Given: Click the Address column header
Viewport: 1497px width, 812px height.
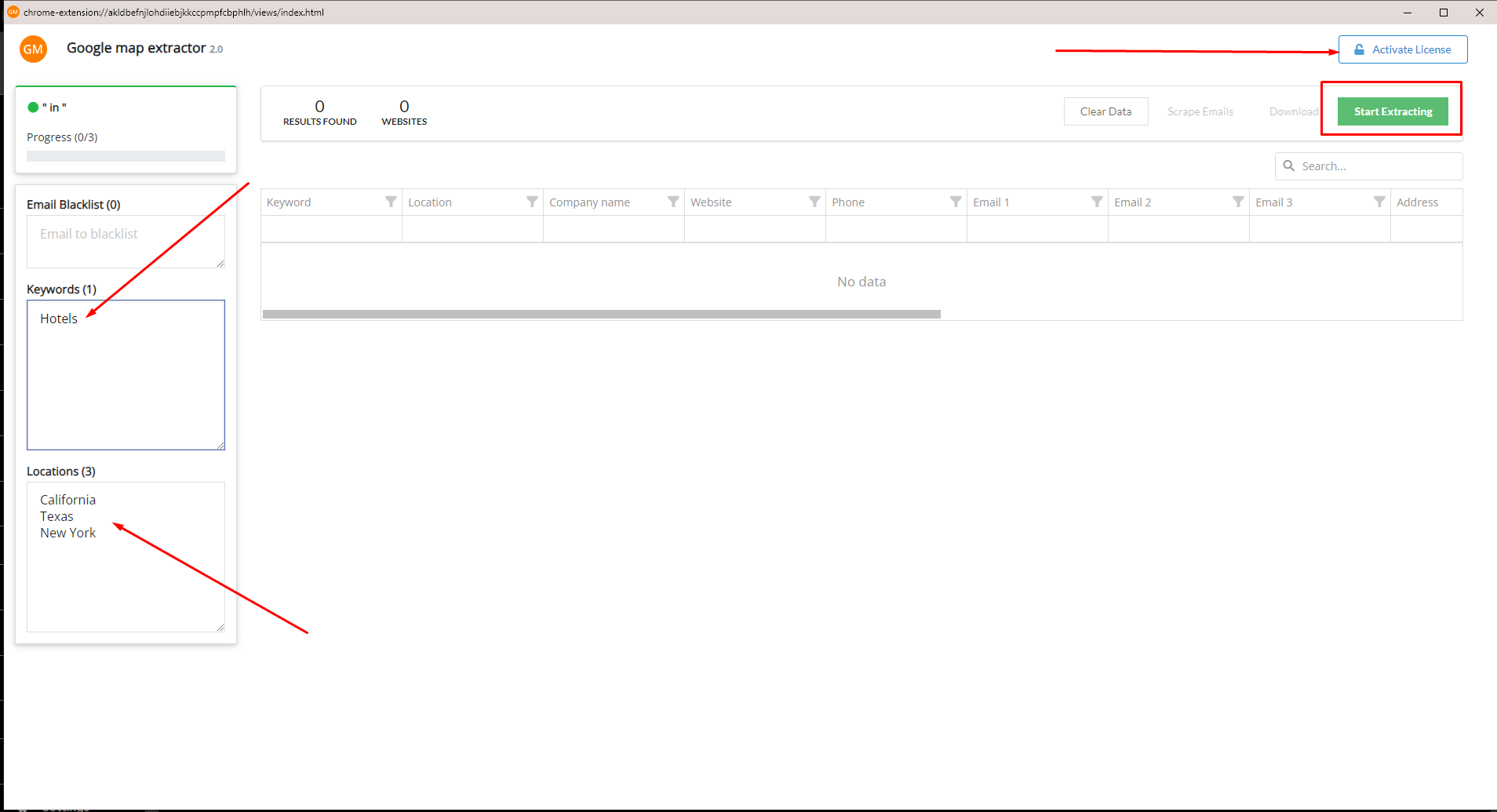Looking at the screenshot, I should pyautogui.click(x=1426, y=202).
